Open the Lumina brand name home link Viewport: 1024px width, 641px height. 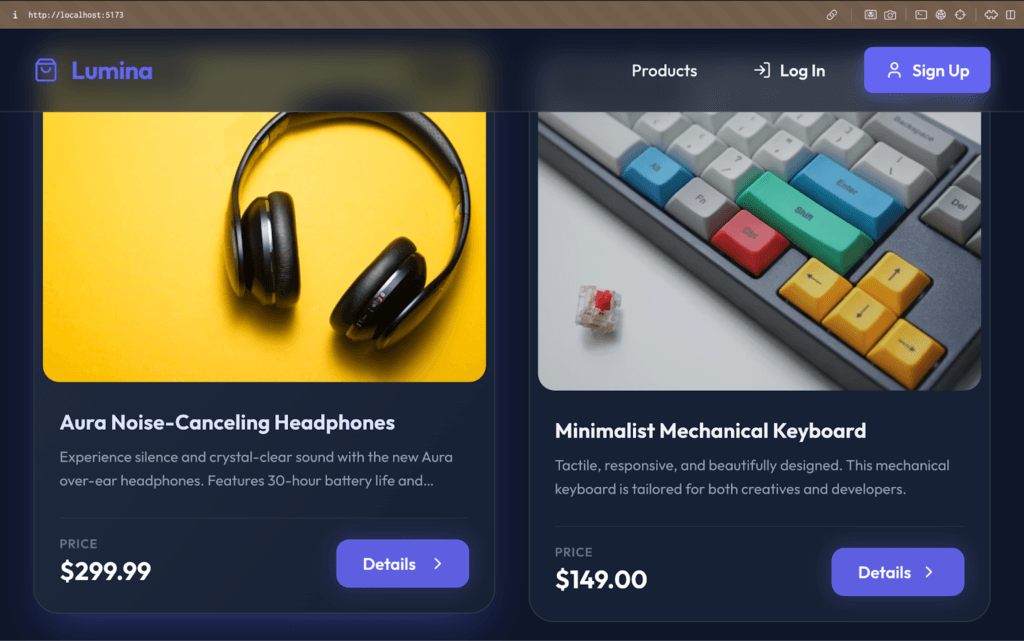[112, 70]
